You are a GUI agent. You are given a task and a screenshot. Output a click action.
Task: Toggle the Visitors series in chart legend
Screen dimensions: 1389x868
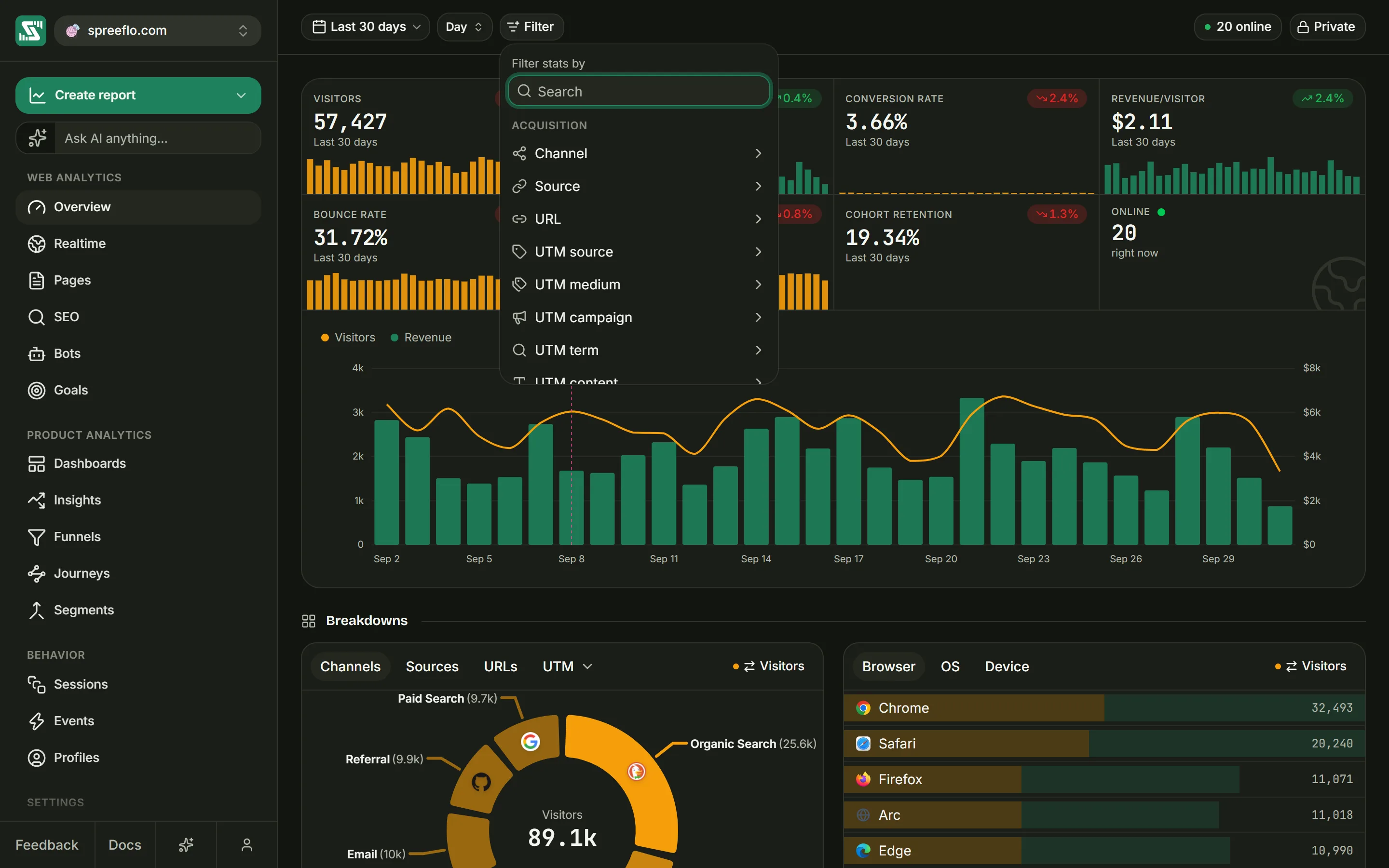tap(348, 338)
